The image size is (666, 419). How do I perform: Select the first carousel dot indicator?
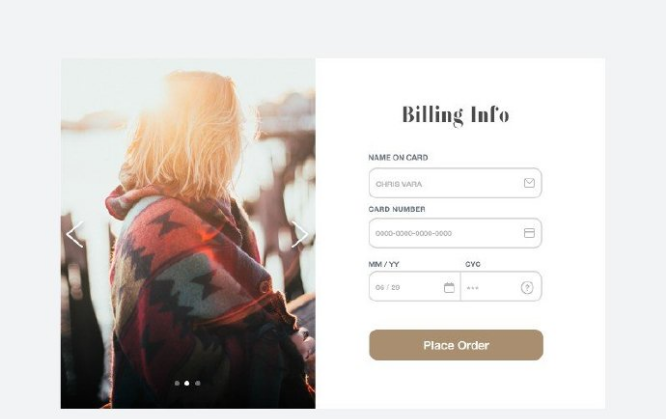177,383
